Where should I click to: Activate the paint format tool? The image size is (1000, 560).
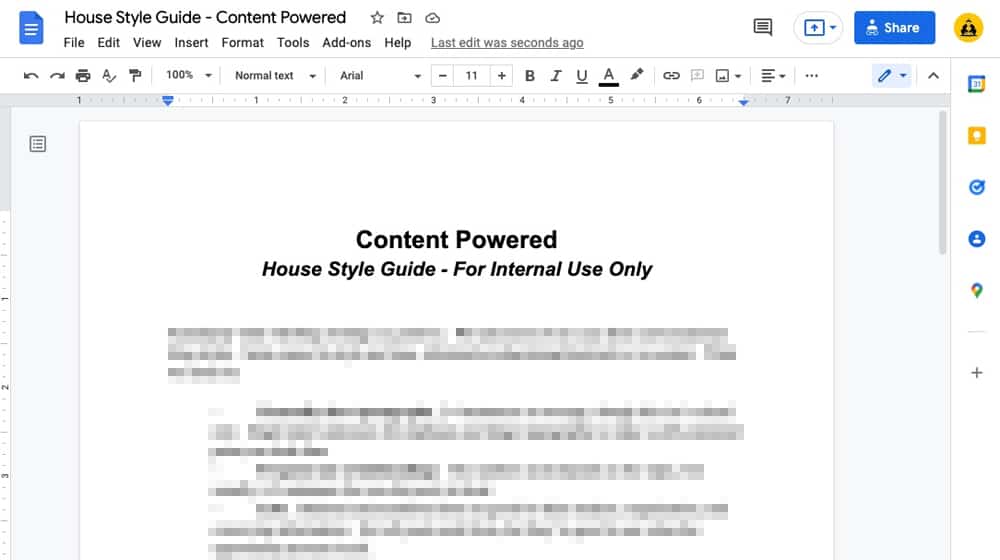coord(135,76)
